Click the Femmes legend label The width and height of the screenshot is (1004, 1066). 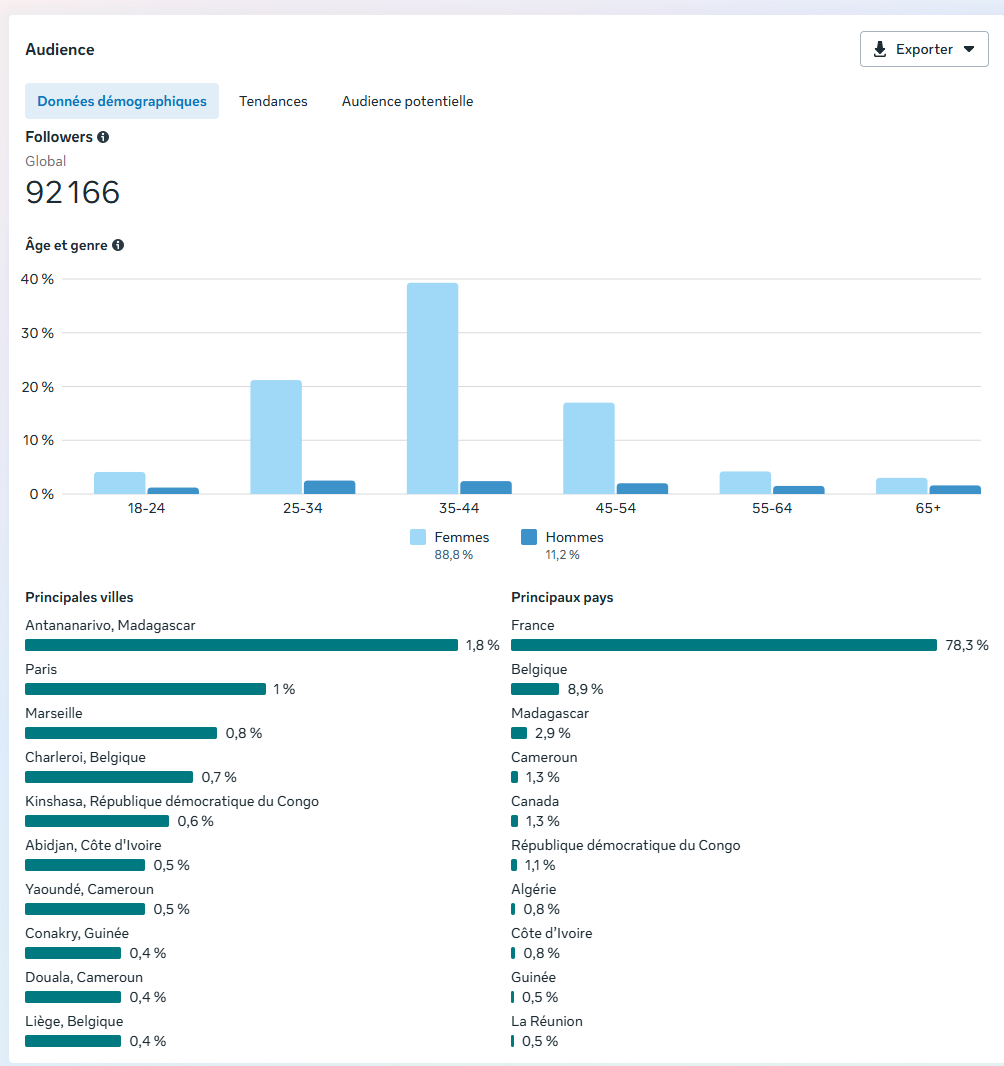click(461, 537)
